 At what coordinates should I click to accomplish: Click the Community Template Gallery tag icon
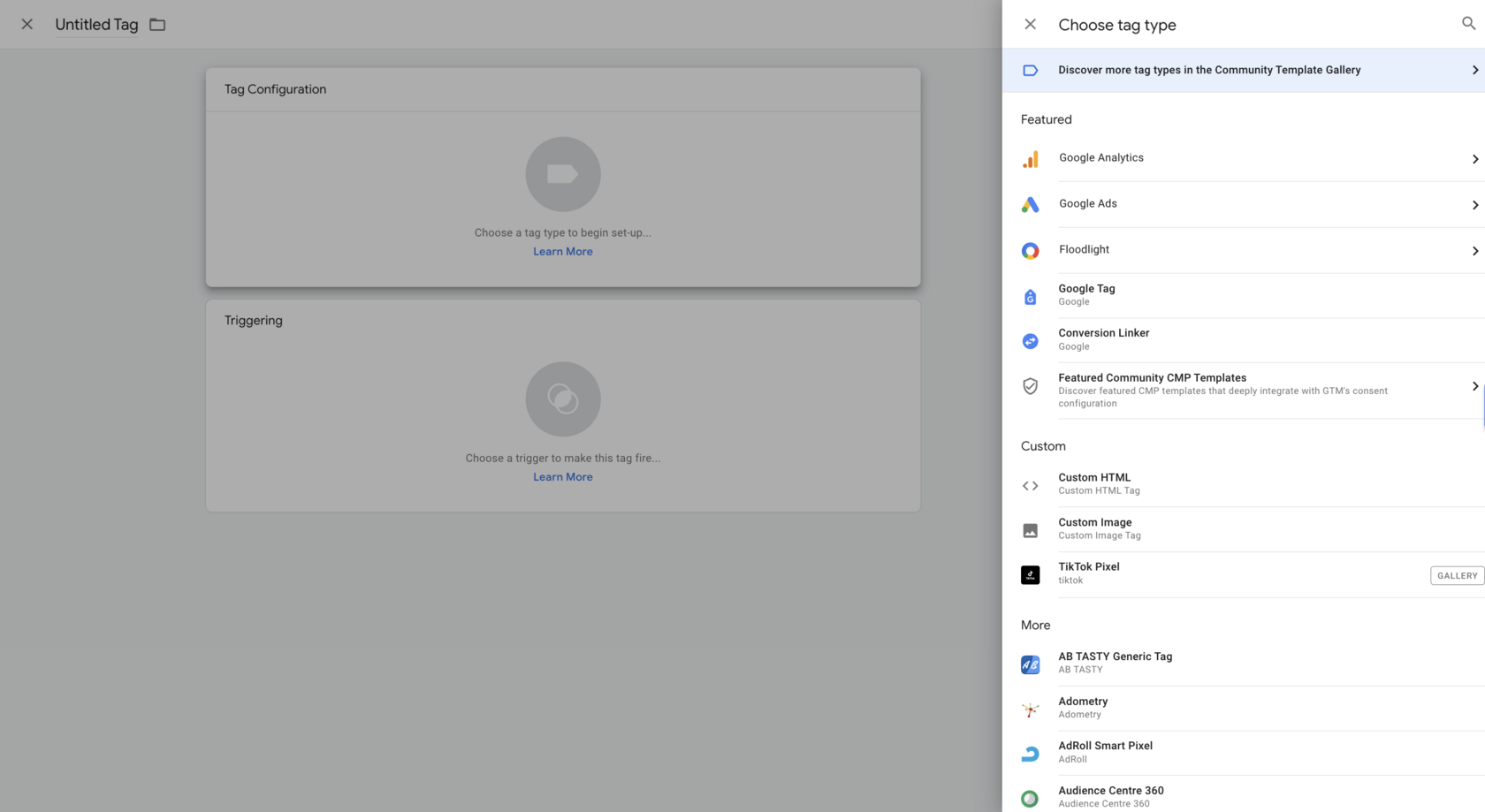coord(1030,71)
